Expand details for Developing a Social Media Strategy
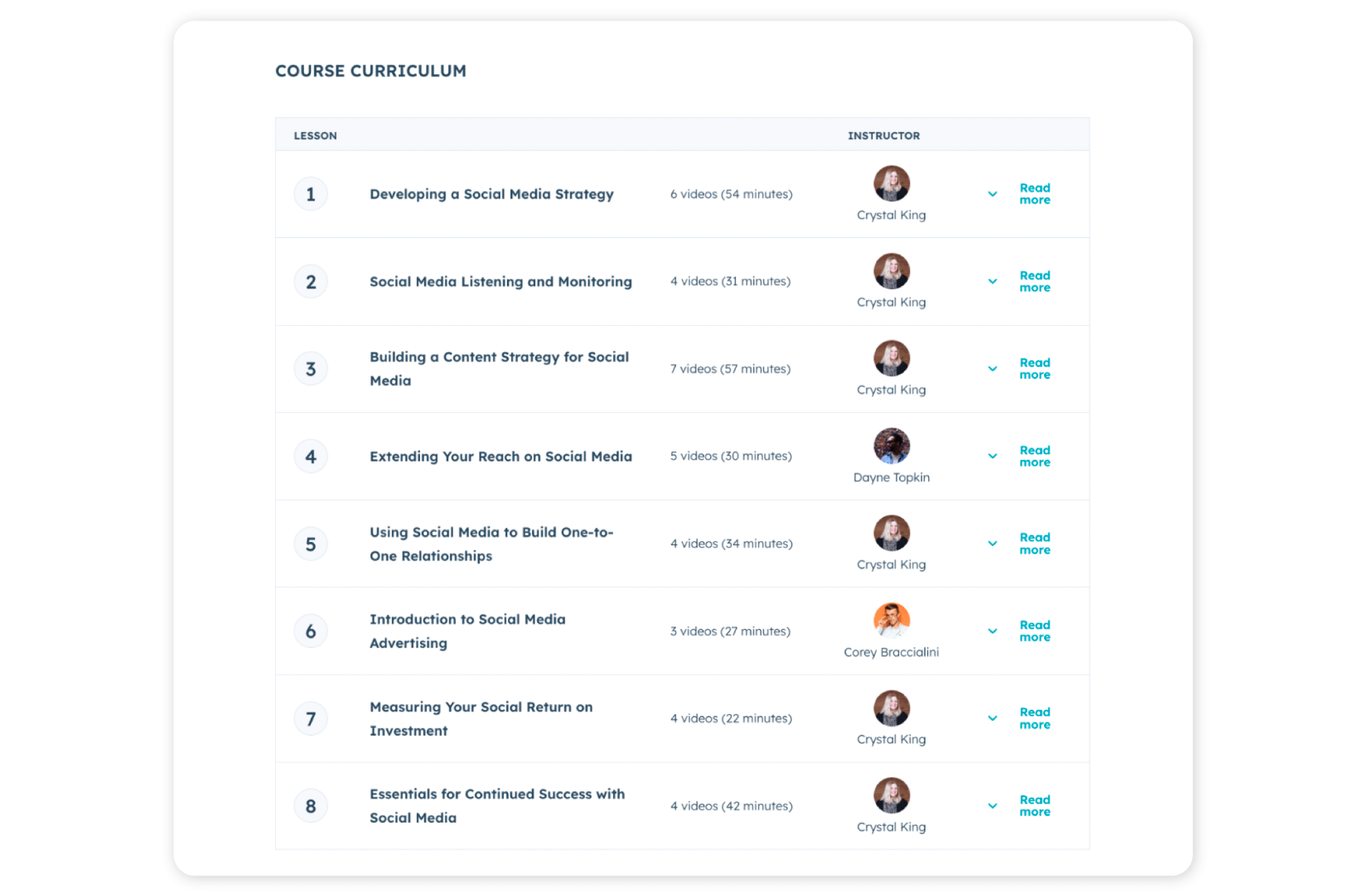 tap(992, 194)
